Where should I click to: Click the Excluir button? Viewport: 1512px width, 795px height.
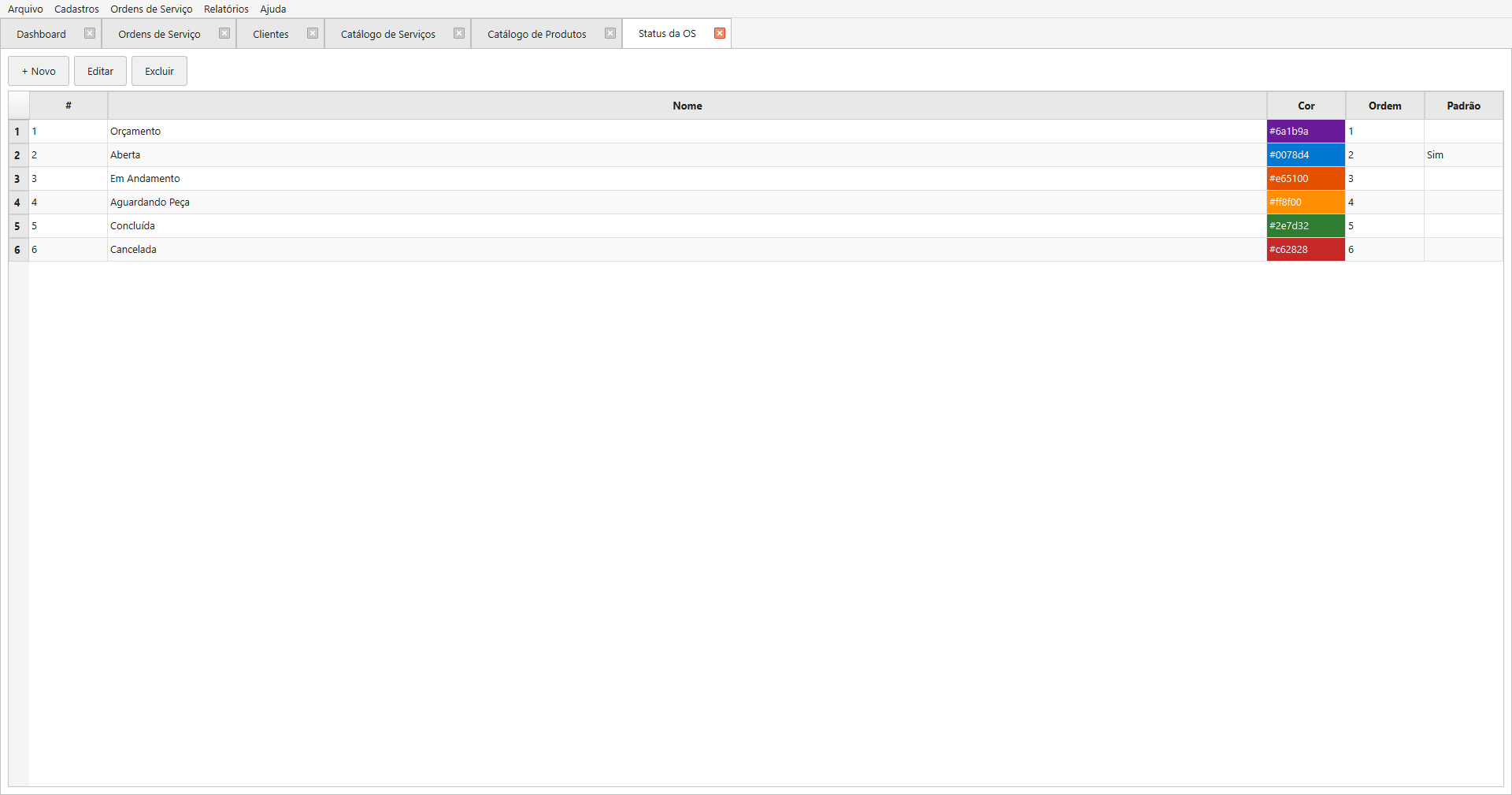click(x=159, y=71)
